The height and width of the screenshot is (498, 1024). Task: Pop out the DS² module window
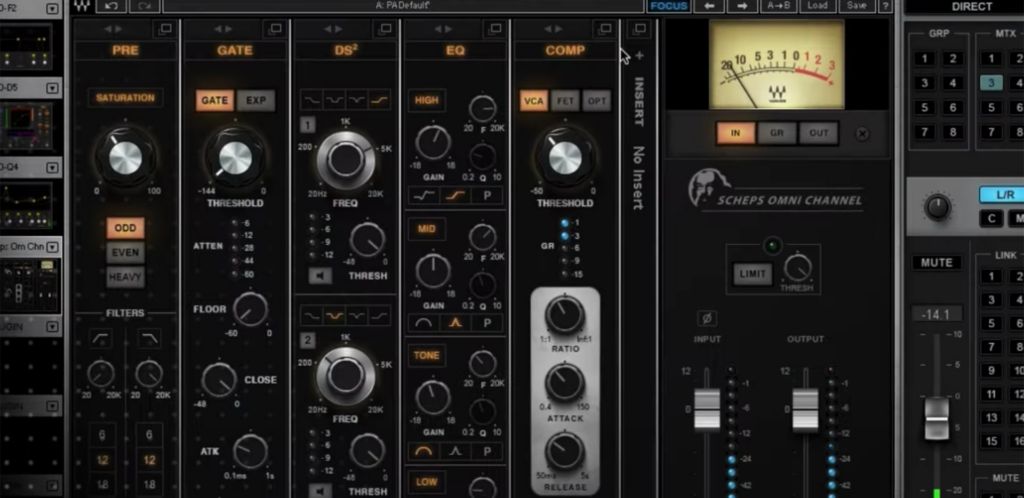click(385, 29)
